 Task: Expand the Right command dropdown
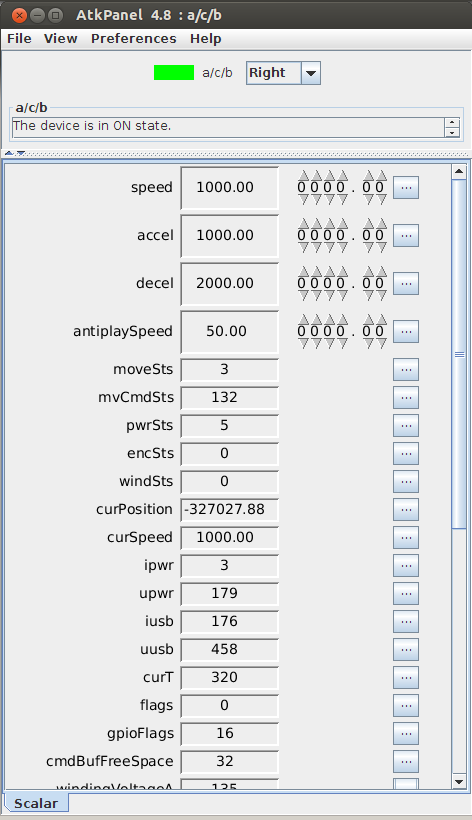(311, 73)
